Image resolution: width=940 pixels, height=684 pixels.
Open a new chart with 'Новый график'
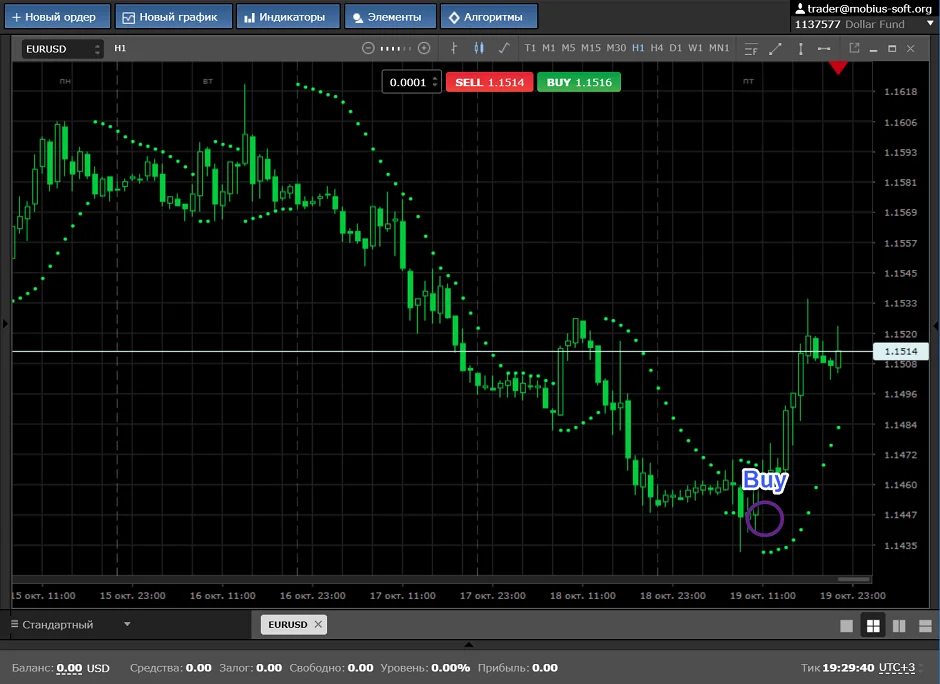(173, 17)
